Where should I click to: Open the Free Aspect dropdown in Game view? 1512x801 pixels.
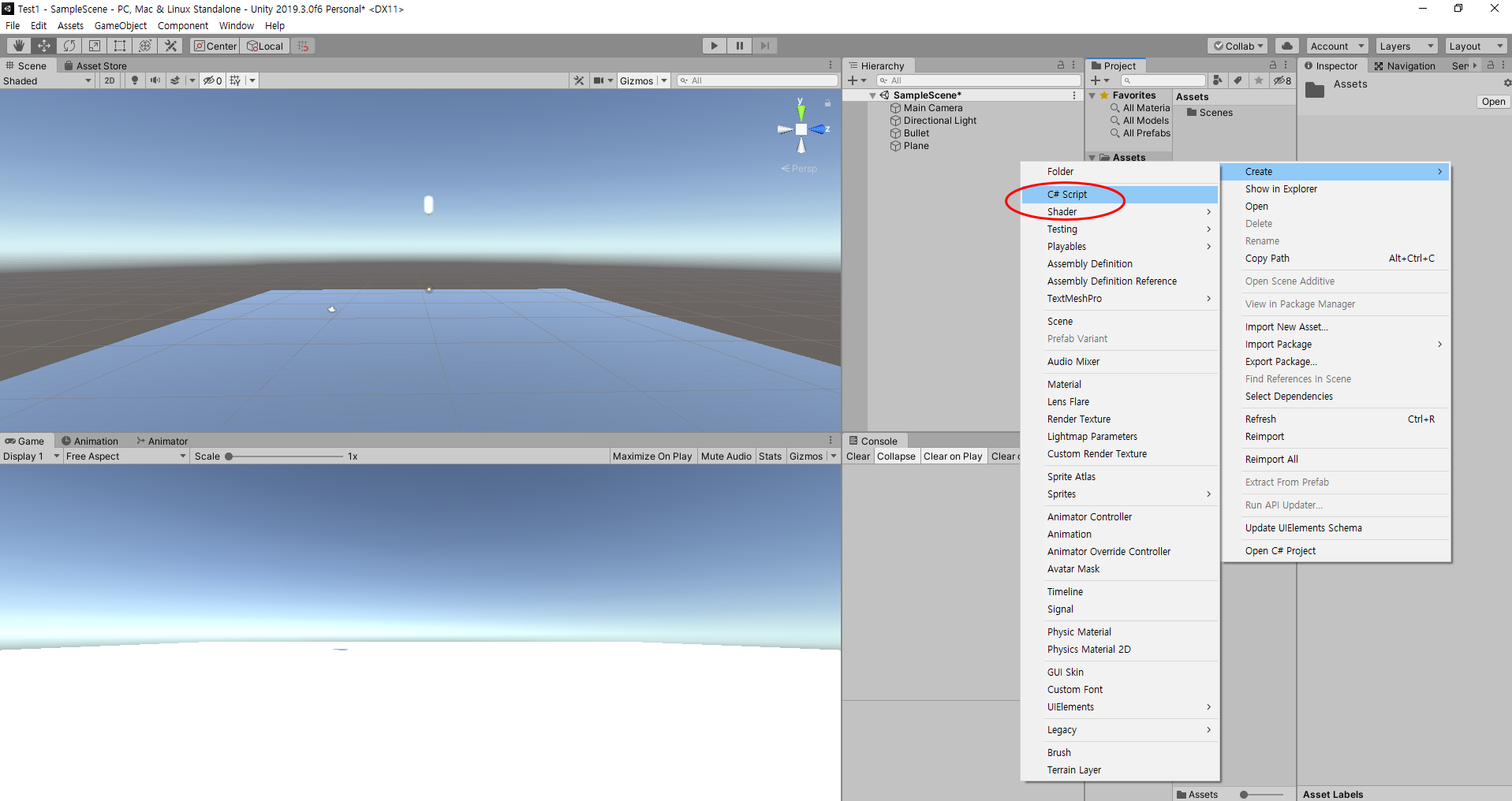click(x=126, y=456)
